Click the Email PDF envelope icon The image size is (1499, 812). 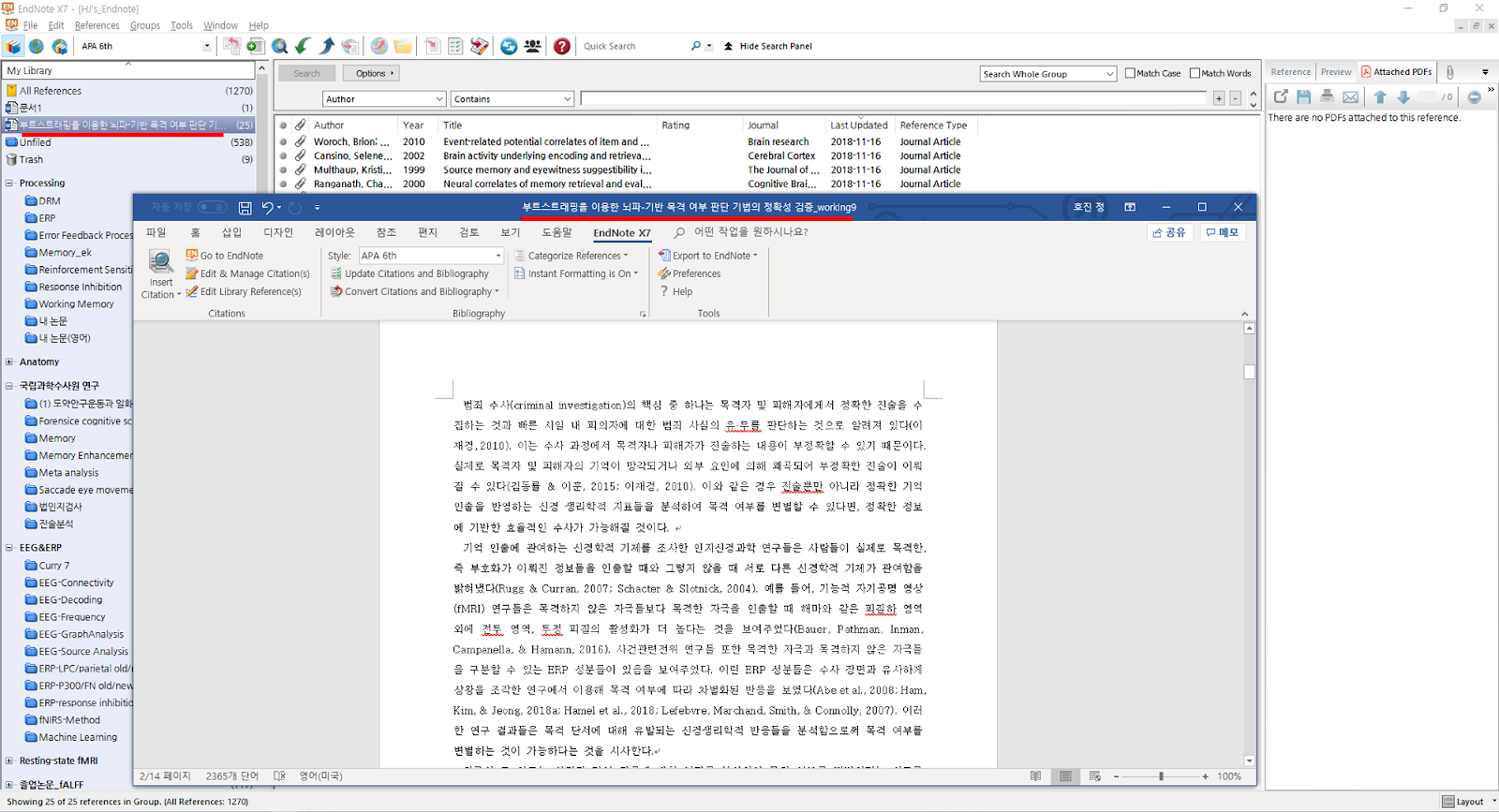coord(1350,96)
